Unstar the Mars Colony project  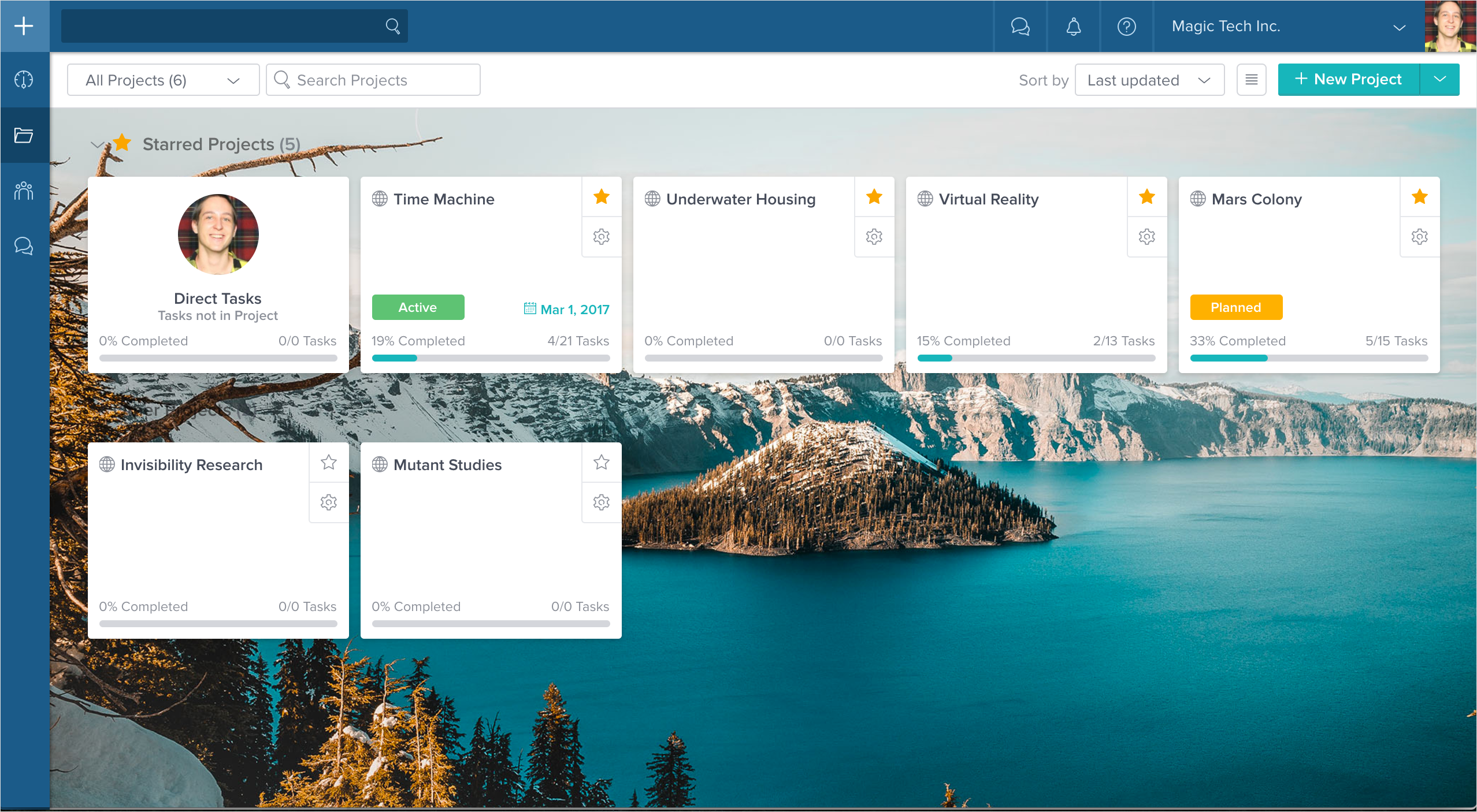click(x=1419, y=197)
